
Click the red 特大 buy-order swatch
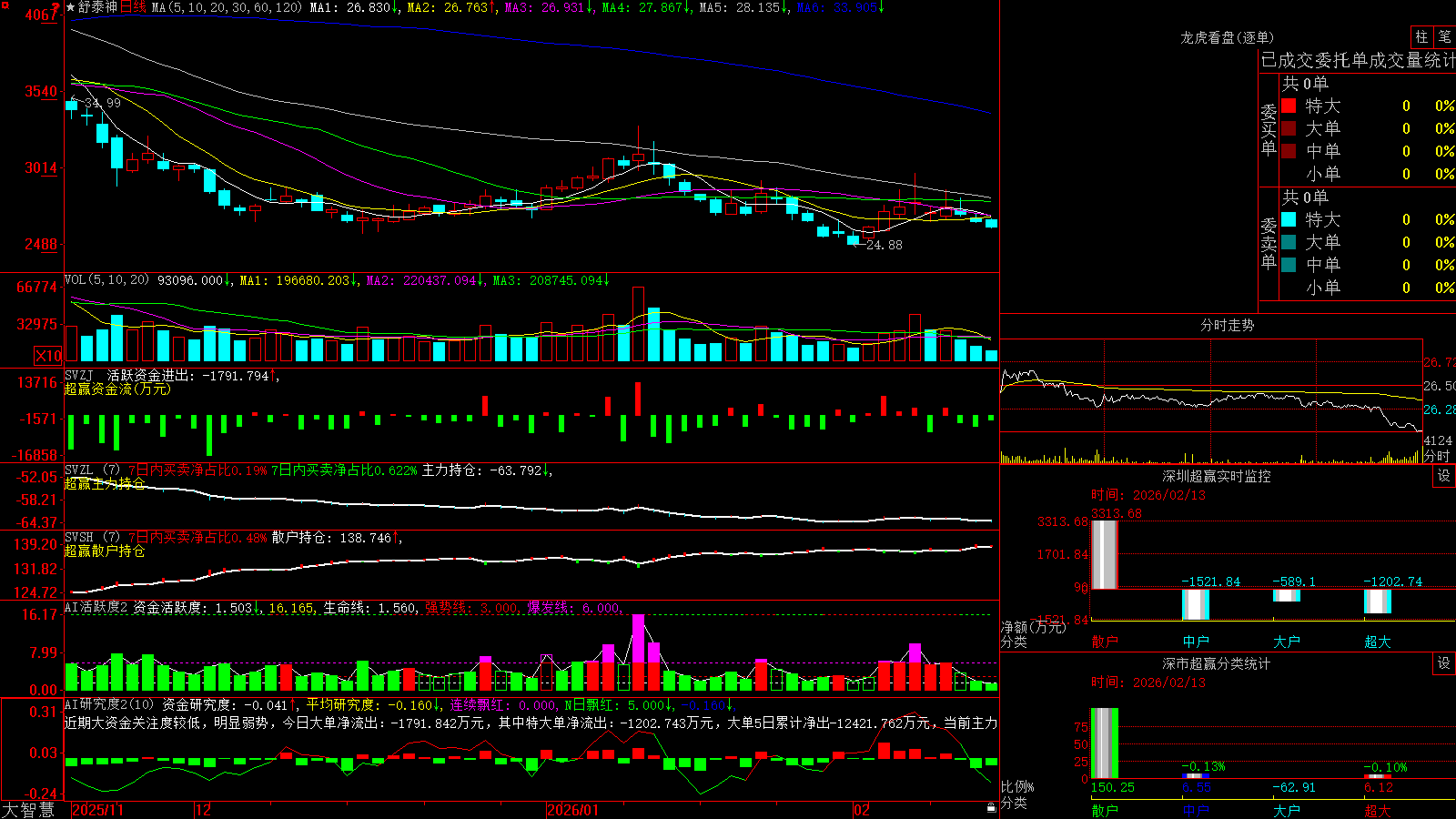click(x=1289, y=106)
